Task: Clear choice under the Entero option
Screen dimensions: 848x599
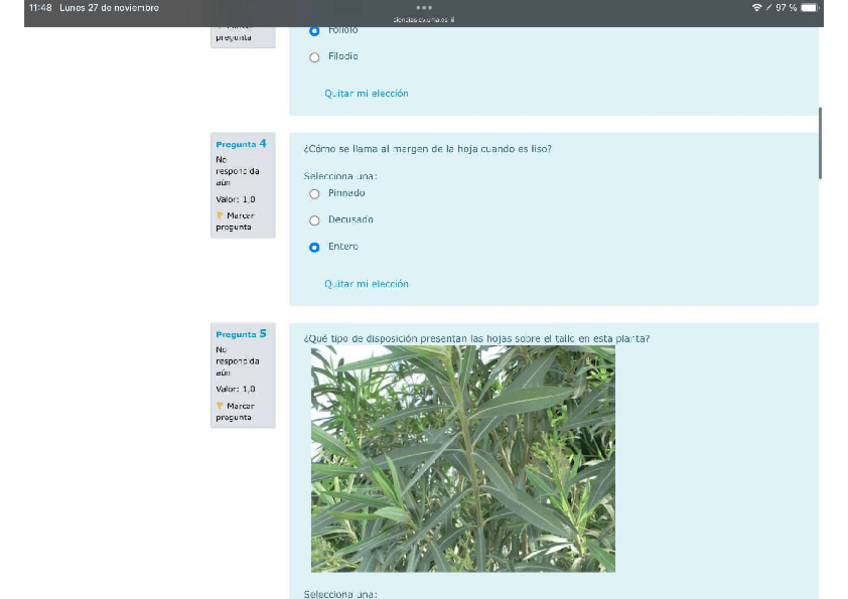Action: 366,284
